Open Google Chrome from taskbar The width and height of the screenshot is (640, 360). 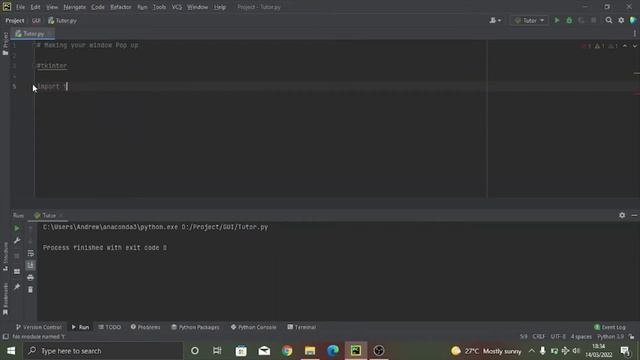coord(287,351)
